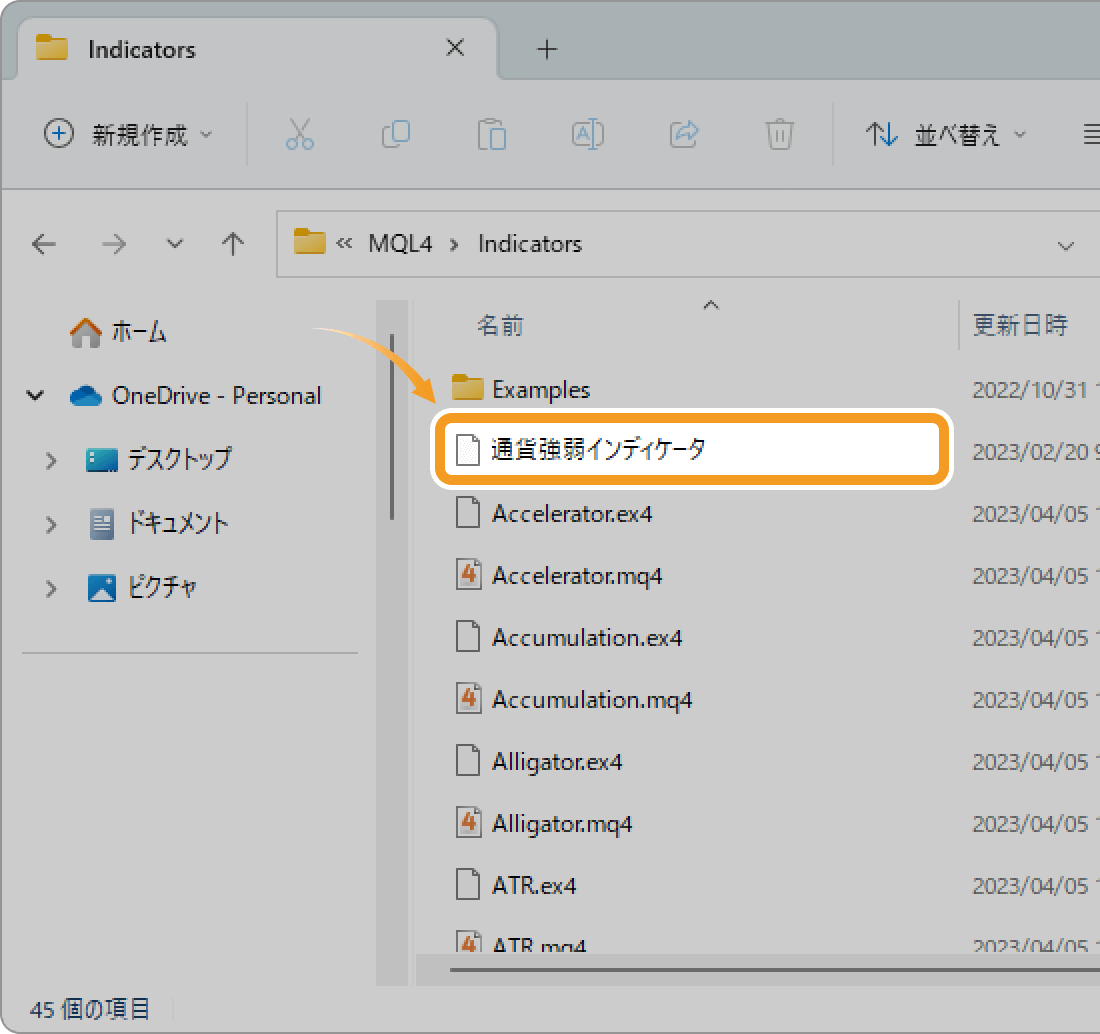Viewport: 1100px width, 1034px height.
Task: Sort by the 更新日時 column header
Action: 1020,325
